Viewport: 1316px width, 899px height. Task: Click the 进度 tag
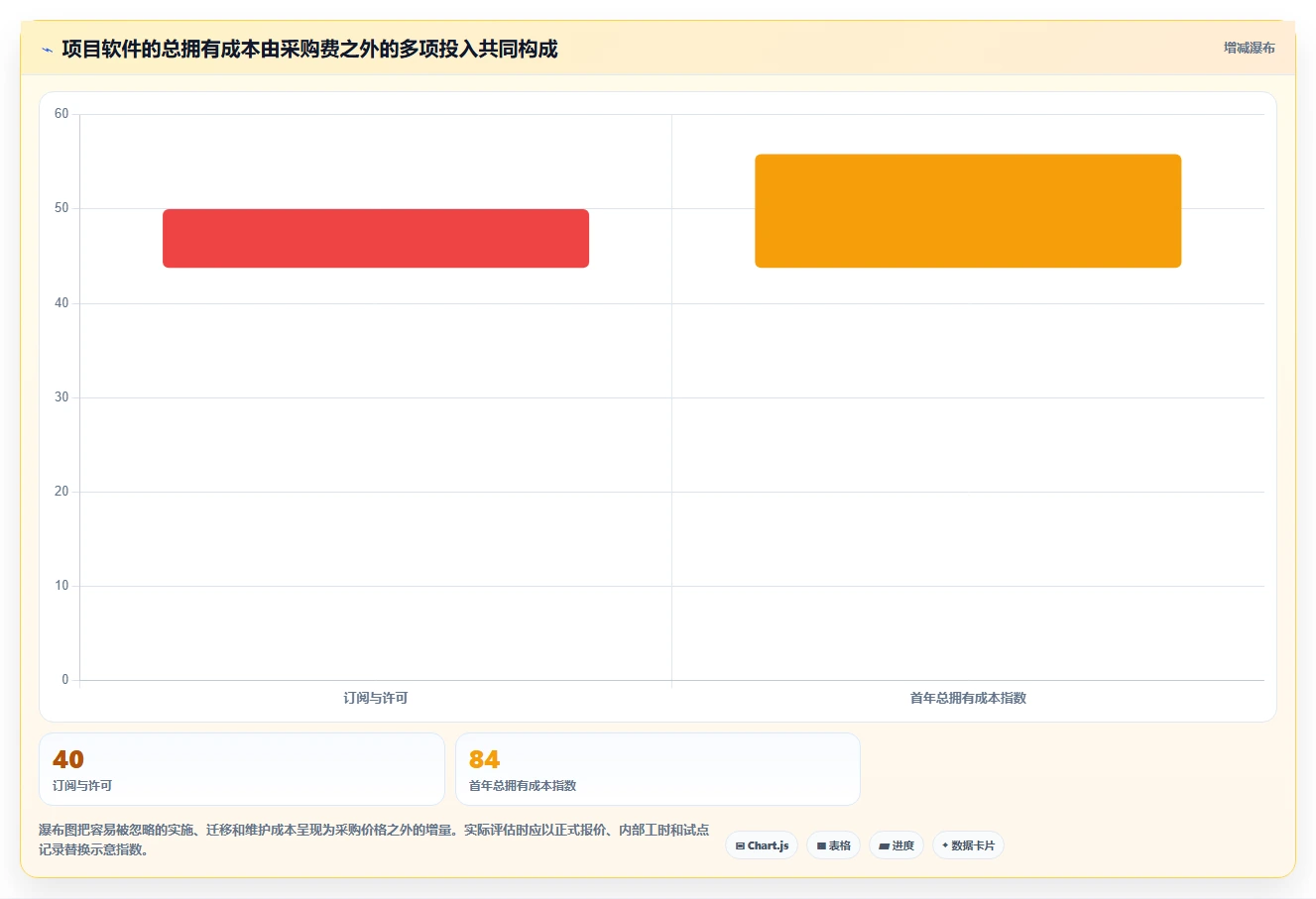pyautogui.click(x=897, y=845)
